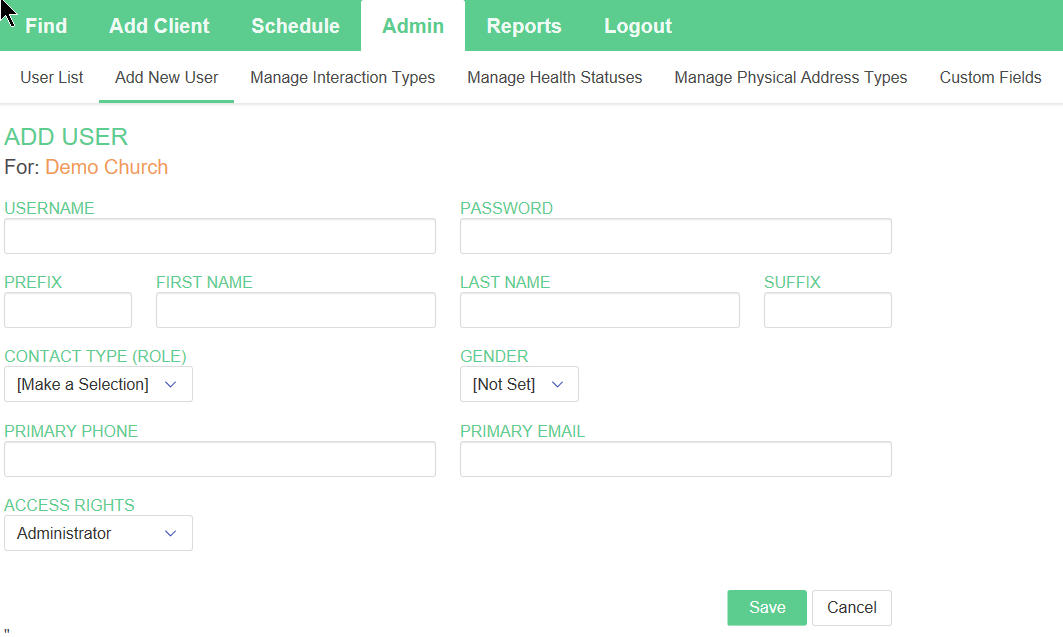Open the Custom Fields tab
The width and height of the screenshot is (1063, 637).
tap(990, 77)
